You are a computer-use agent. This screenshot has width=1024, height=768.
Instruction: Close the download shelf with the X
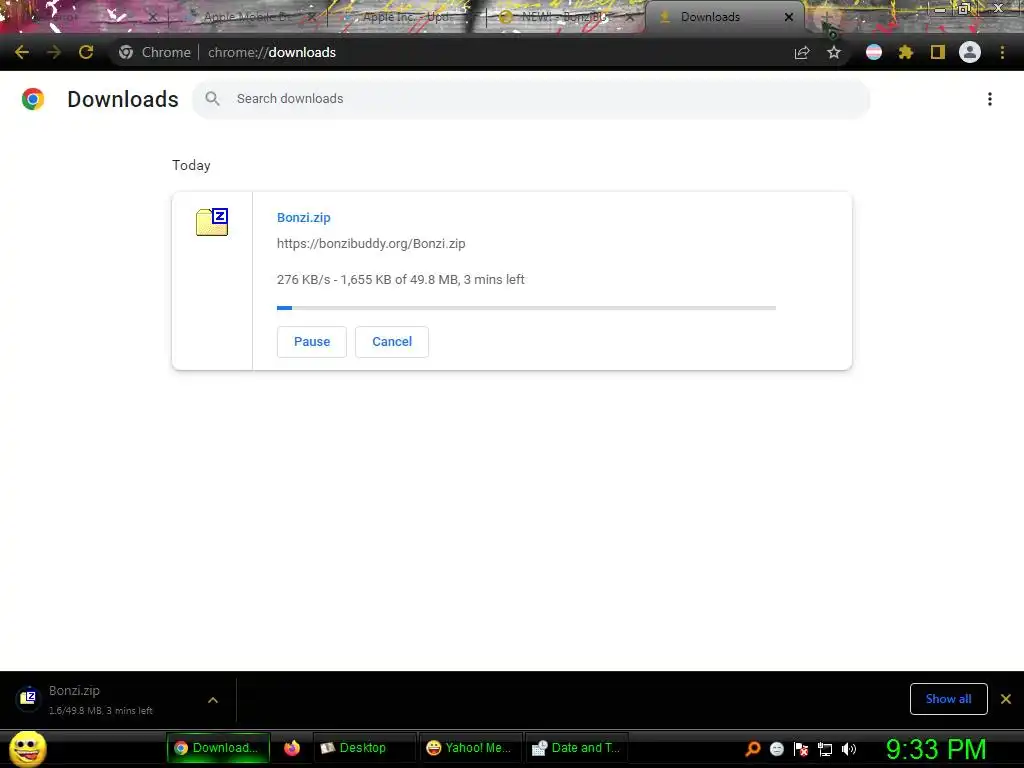coord(1006,699)
